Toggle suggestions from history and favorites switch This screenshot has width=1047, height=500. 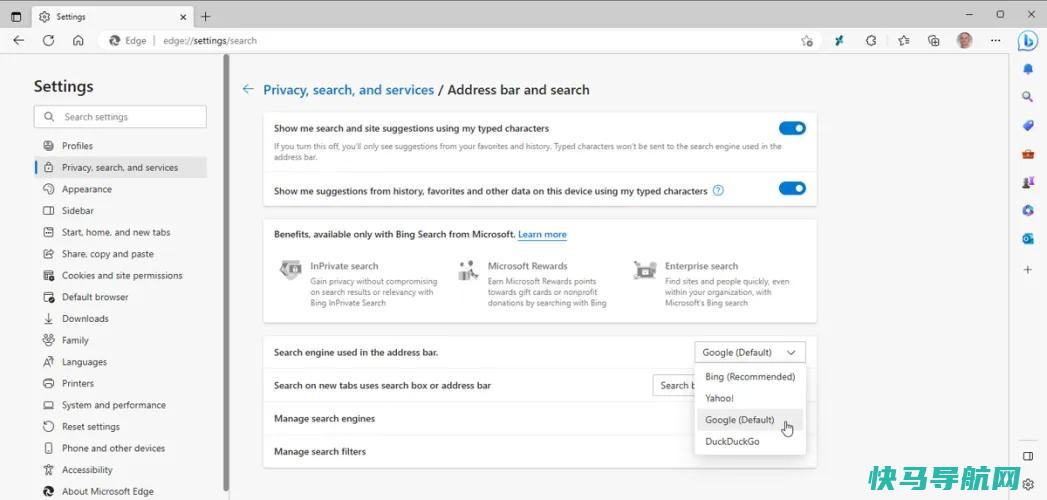[792, 189]
